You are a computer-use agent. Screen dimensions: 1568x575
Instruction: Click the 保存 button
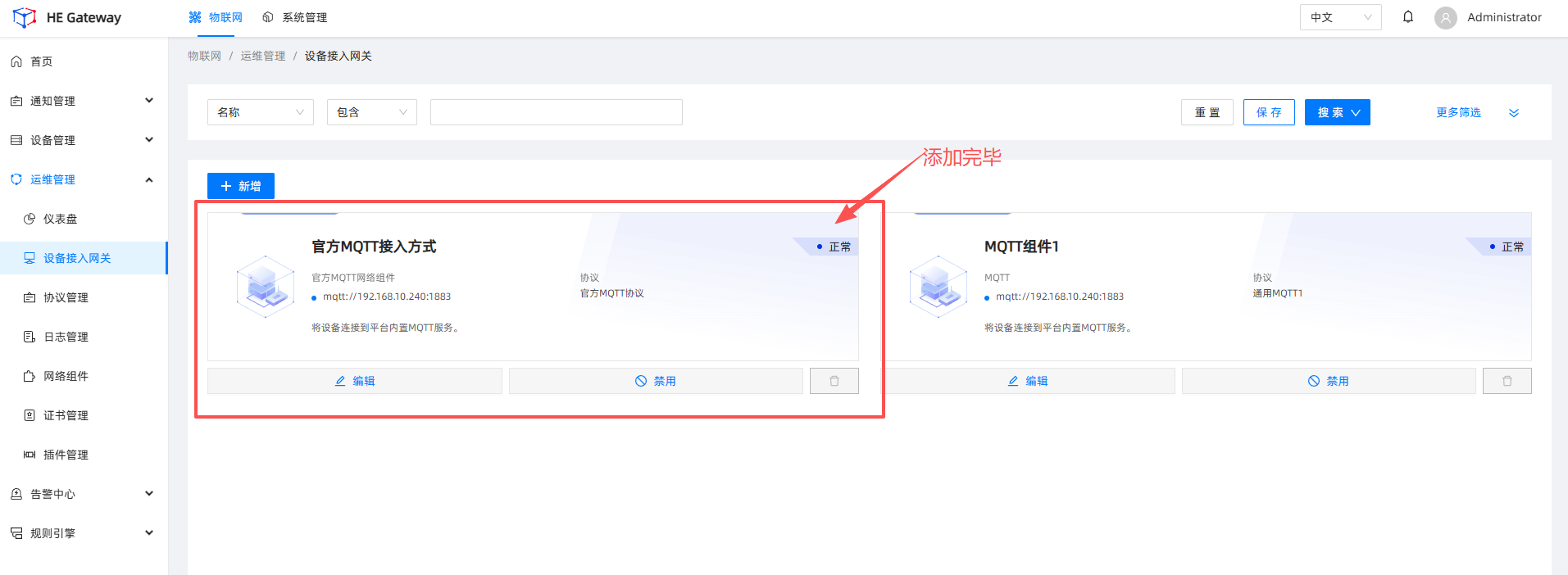1269,112
